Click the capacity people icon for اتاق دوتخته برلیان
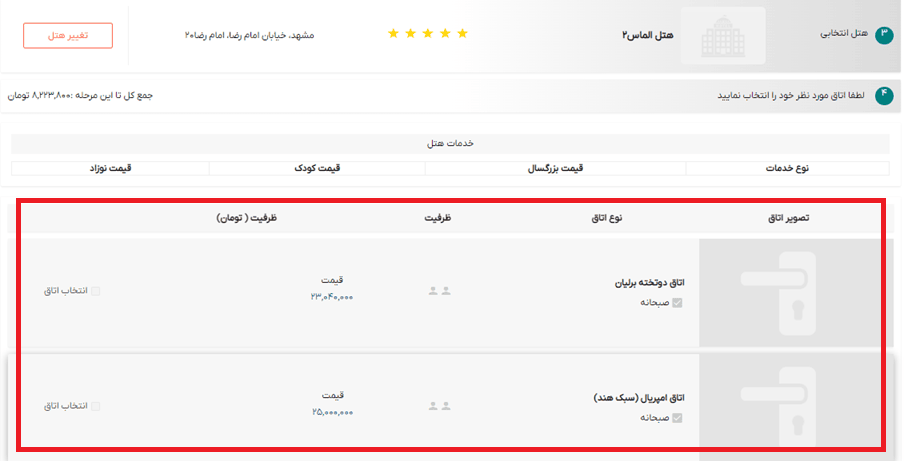 tap(440, 291)
